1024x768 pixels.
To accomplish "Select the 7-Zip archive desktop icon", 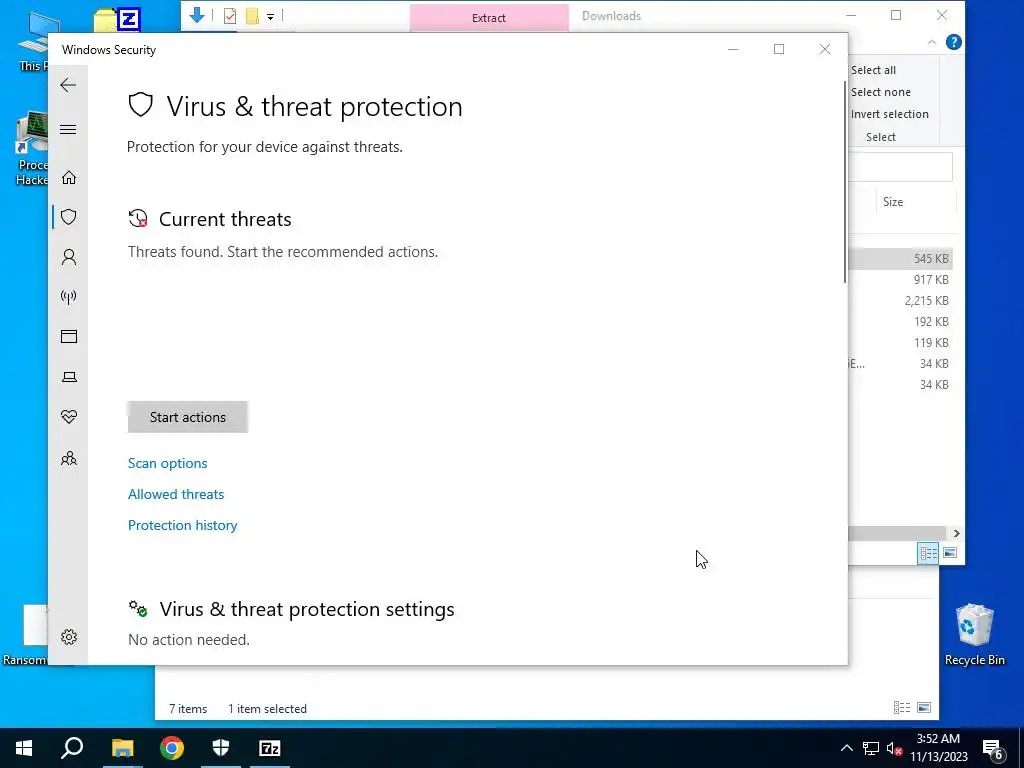I will click(118, 20).
